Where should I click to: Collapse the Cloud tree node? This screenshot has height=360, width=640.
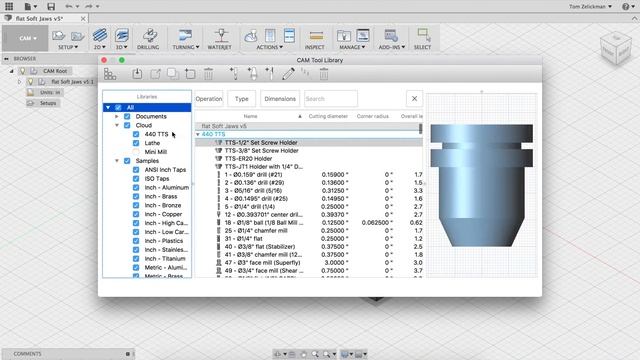pyautogui.click(x=117, y=125)
